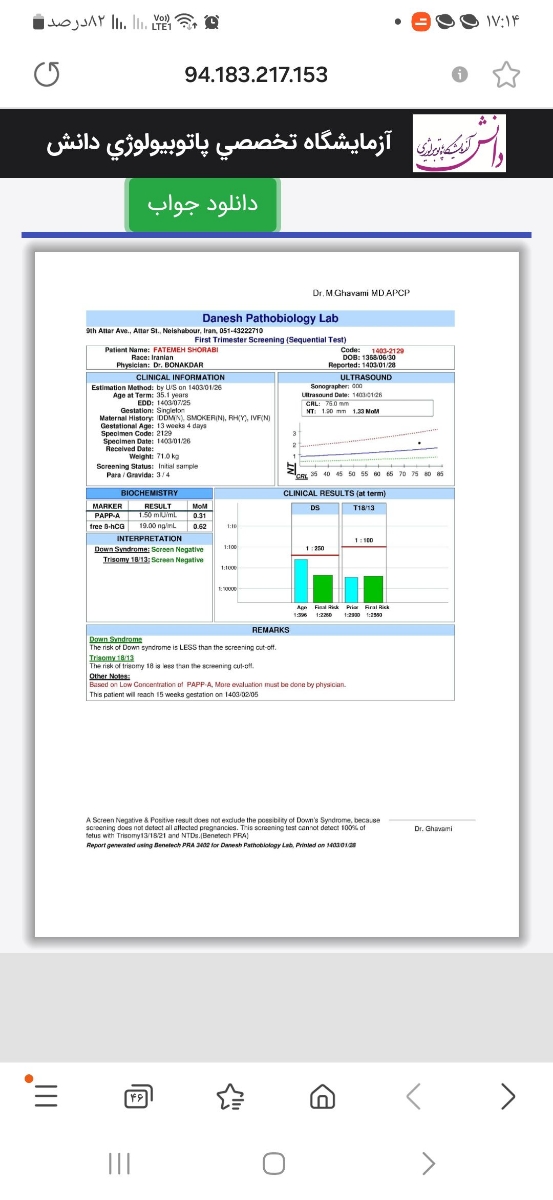Image resolution: width=553 pixels, height=1200 pixels.
Task: Navigate back with the browser back arrow
Action: point(414,1097)
